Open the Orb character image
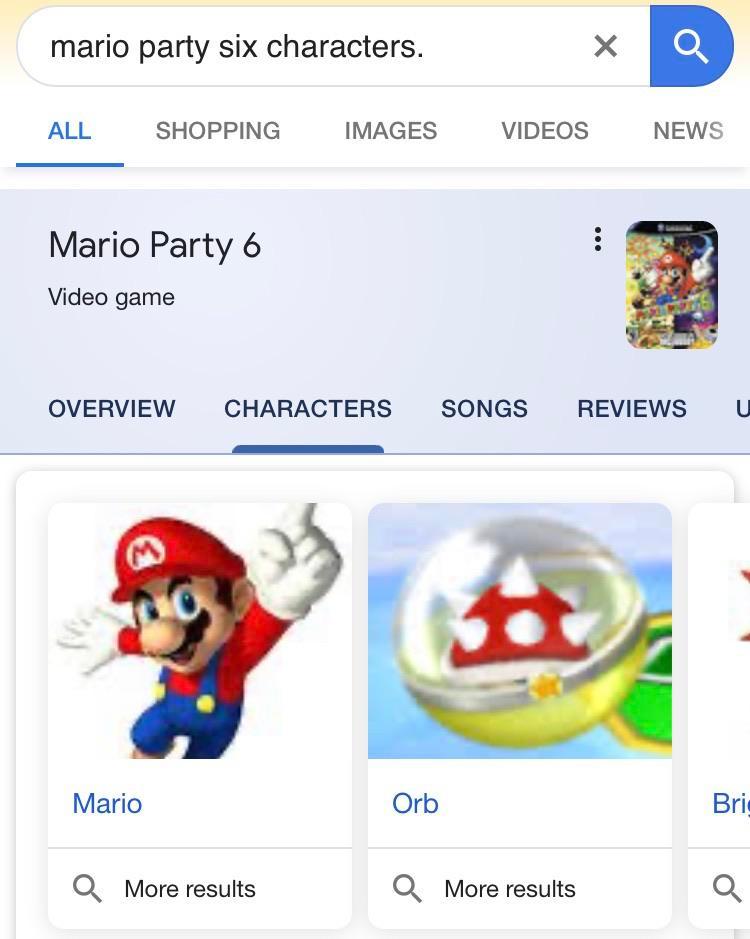750x939 pixels. (x=520, y=630)
